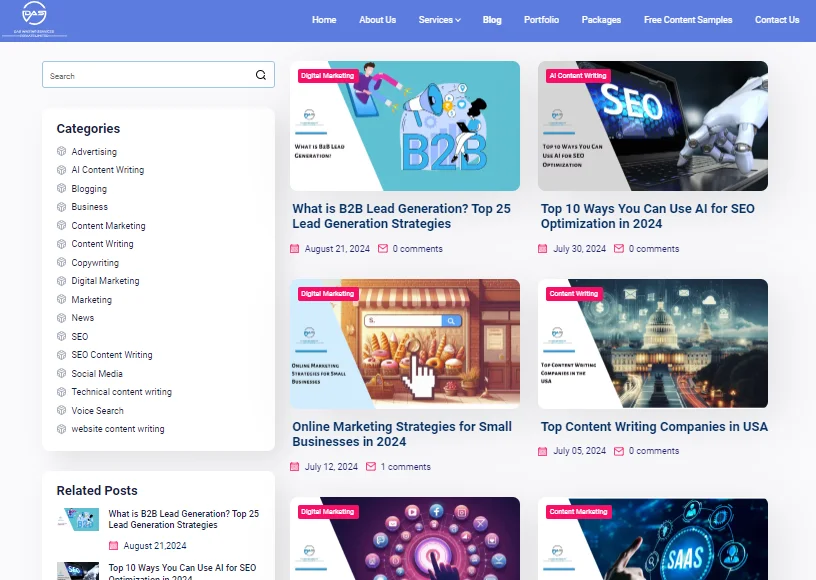Screen dimensions: 816x580
Task: Open Online Marketing Strategies for Small Businesses title
Action: pyautogui.click(x=402, y=434)
